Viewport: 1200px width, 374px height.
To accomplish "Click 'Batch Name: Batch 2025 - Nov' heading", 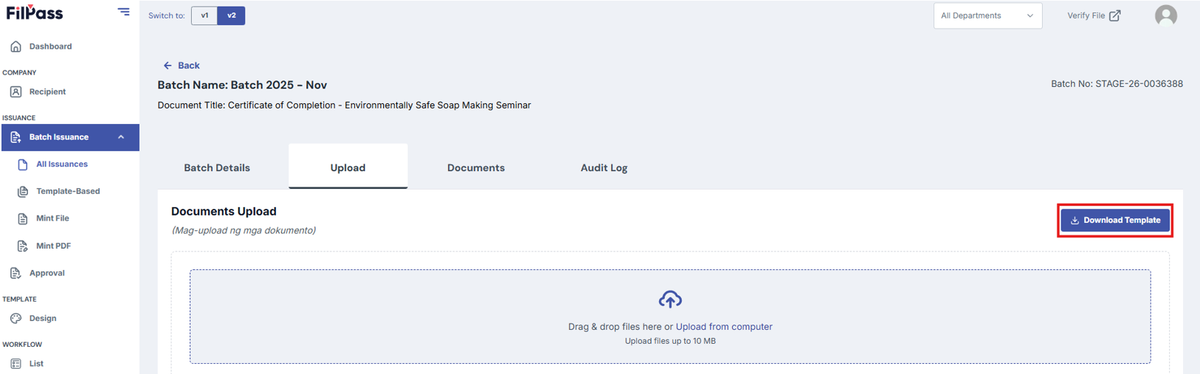I will pos(242,85).
